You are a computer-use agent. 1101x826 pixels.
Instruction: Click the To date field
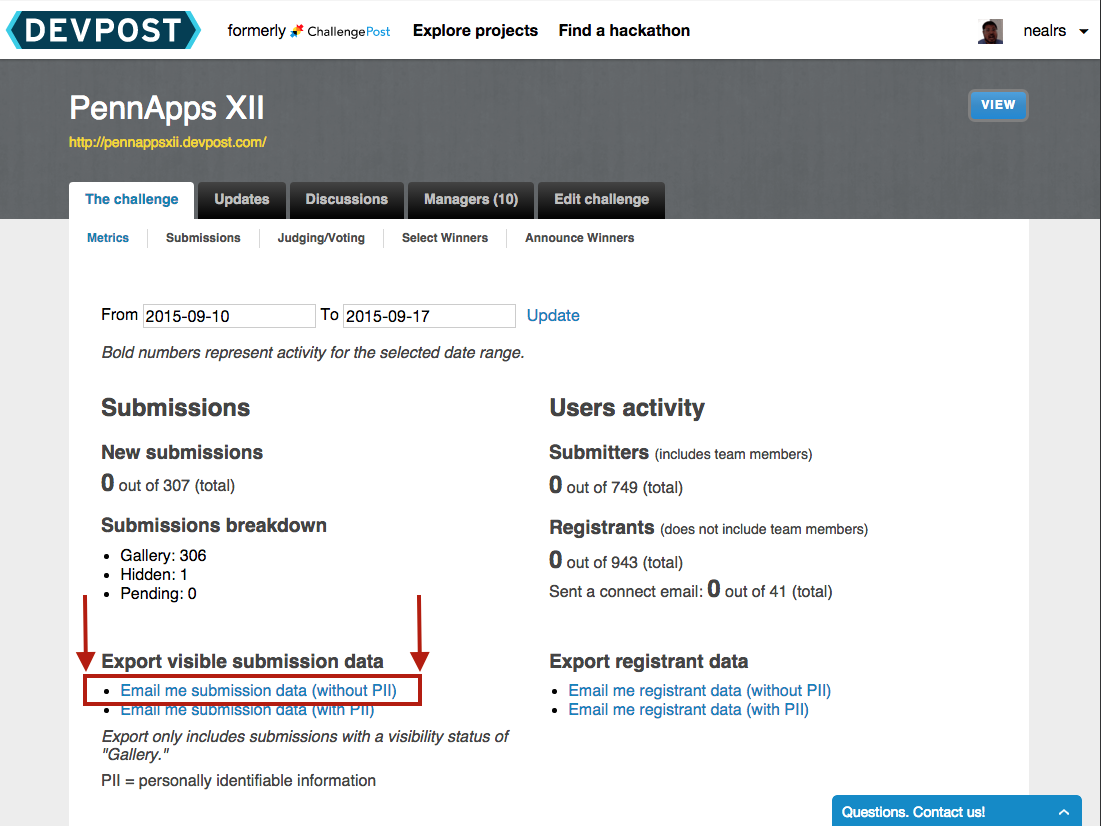click(x=429, y=316)
